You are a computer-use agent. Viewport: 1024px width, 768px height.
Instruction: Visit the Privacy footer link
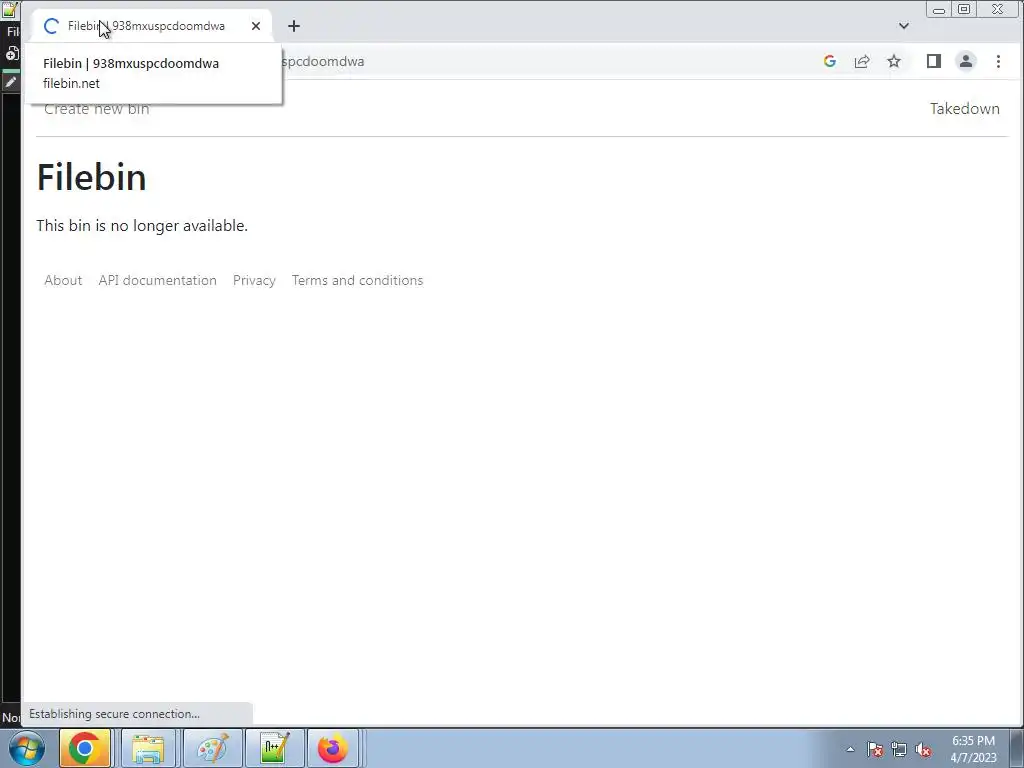254,280
